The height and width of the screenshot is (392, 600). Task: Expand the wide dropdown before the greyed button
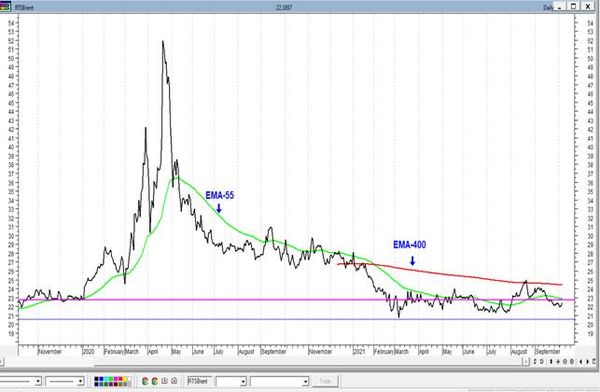point(305,381)
